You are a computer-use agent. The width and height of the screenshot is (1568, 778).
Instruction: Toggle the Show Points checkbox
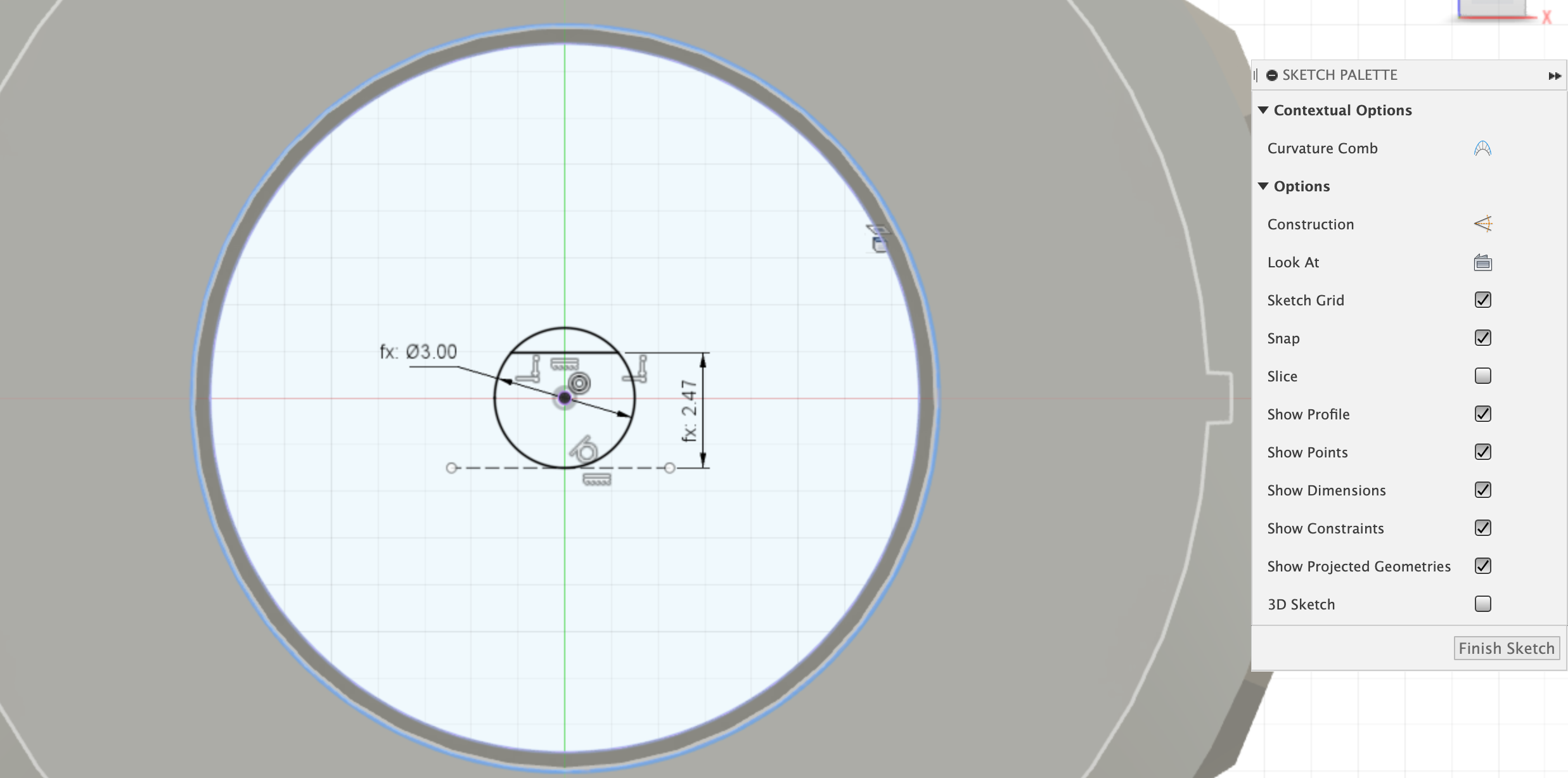[x=1483, y=452]
